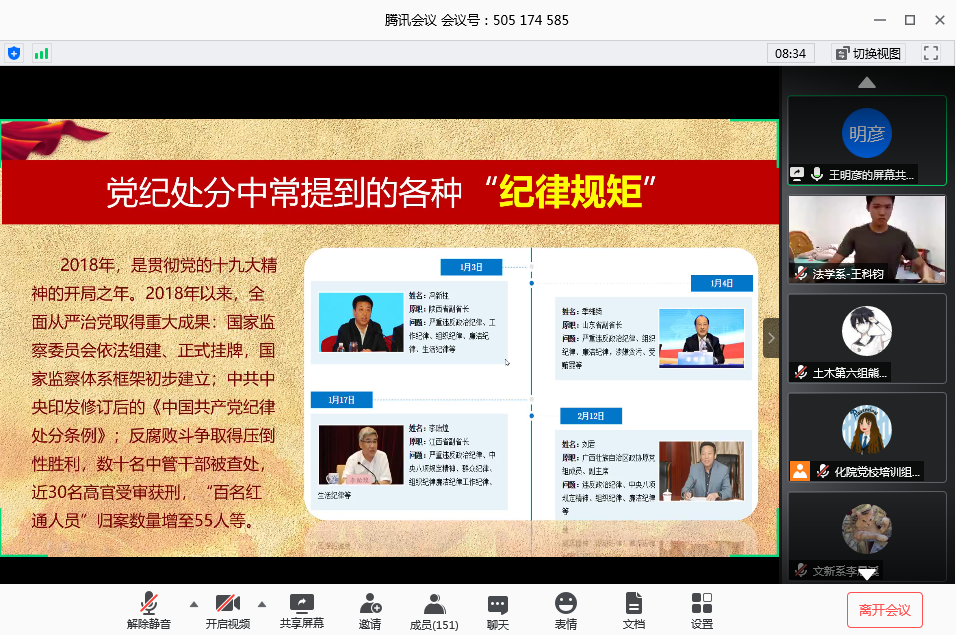
Task: Enter fullscreen mode using the fullscreen icon
Action: pyautogui.click(x=930, y=53)
